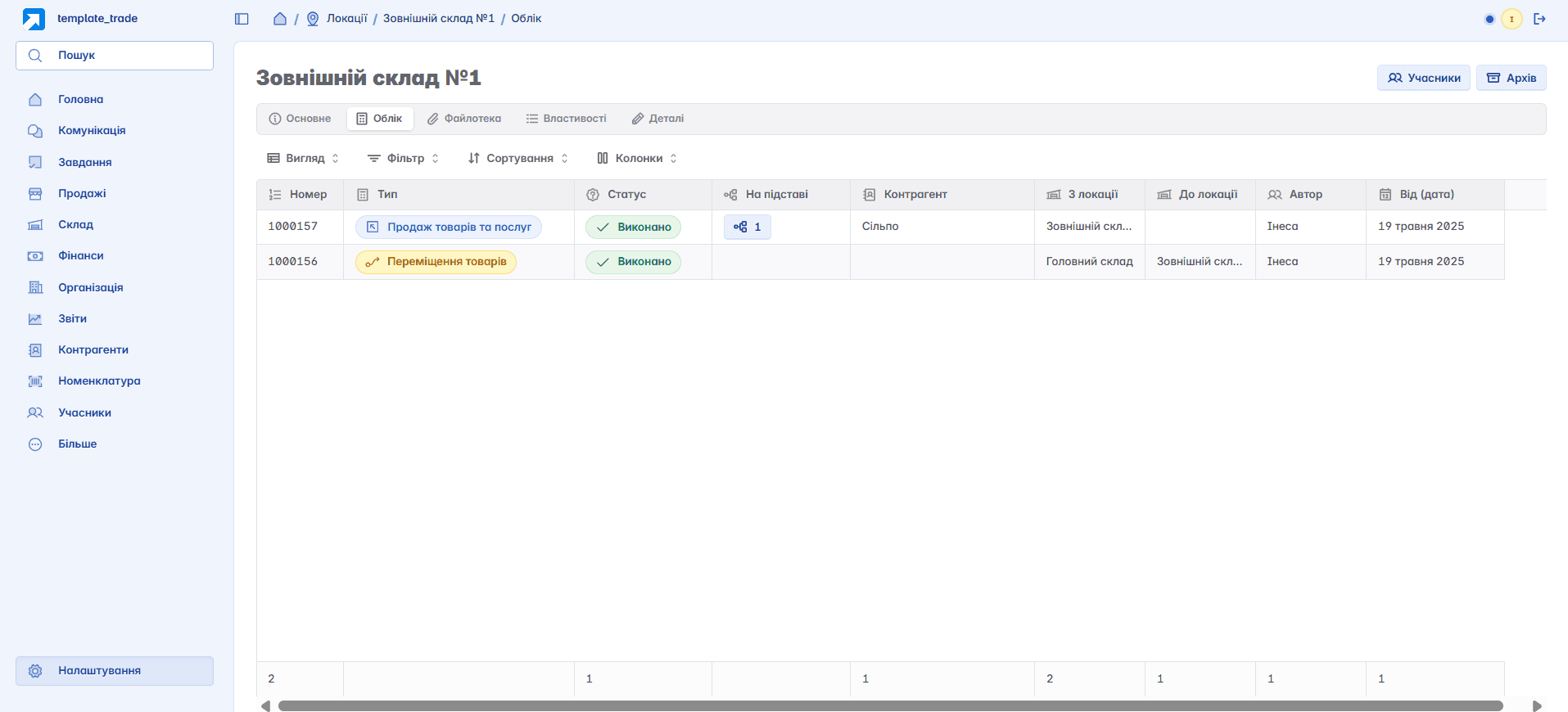Open Комунікація from the sidebar
The image size is (1568, 712).
pyautogui.click(x=115, y=131)
